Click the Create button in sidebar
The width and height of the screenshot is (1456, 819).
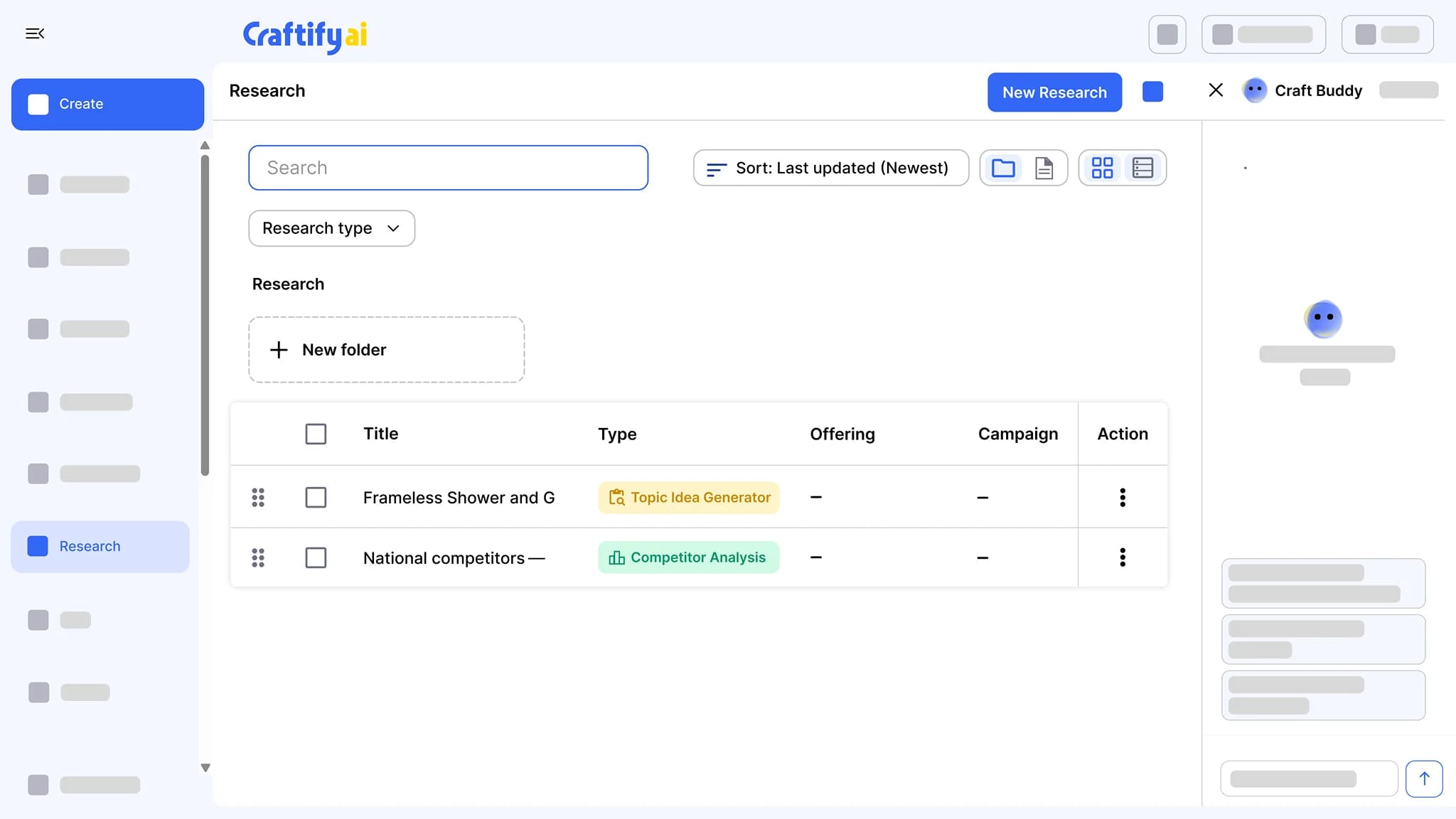(107, 104)
